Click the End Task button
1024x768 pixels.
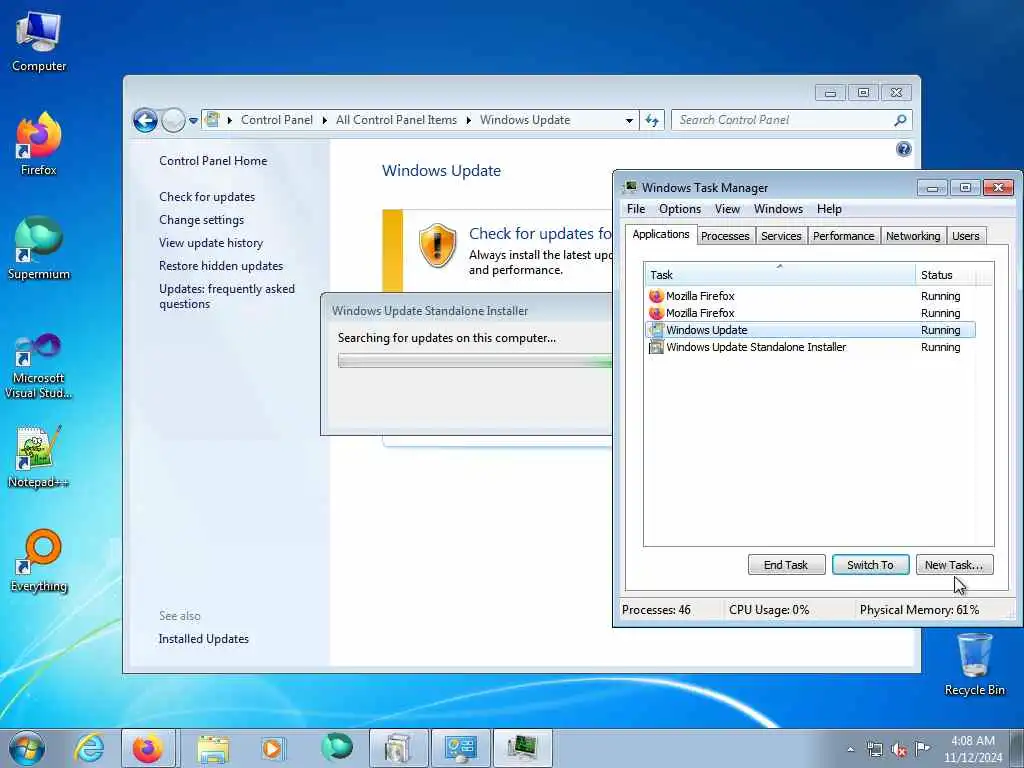click(786, 565)
